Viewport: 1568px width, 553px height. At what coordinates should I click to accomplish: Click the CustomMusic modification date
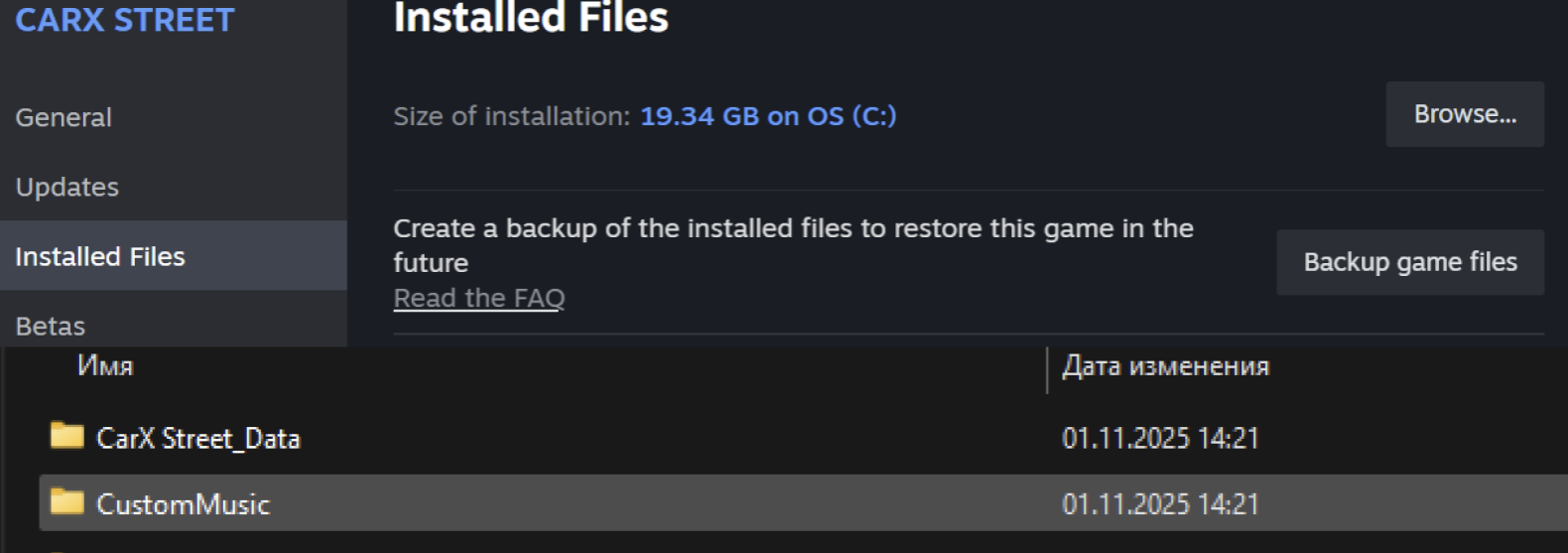[1160, 504]
